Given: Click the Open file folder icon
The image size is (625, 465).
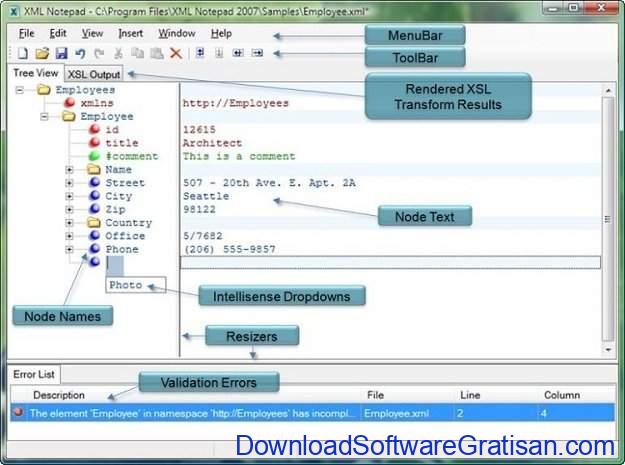Looking at the screenshot, I should click(x=42, y=53).
